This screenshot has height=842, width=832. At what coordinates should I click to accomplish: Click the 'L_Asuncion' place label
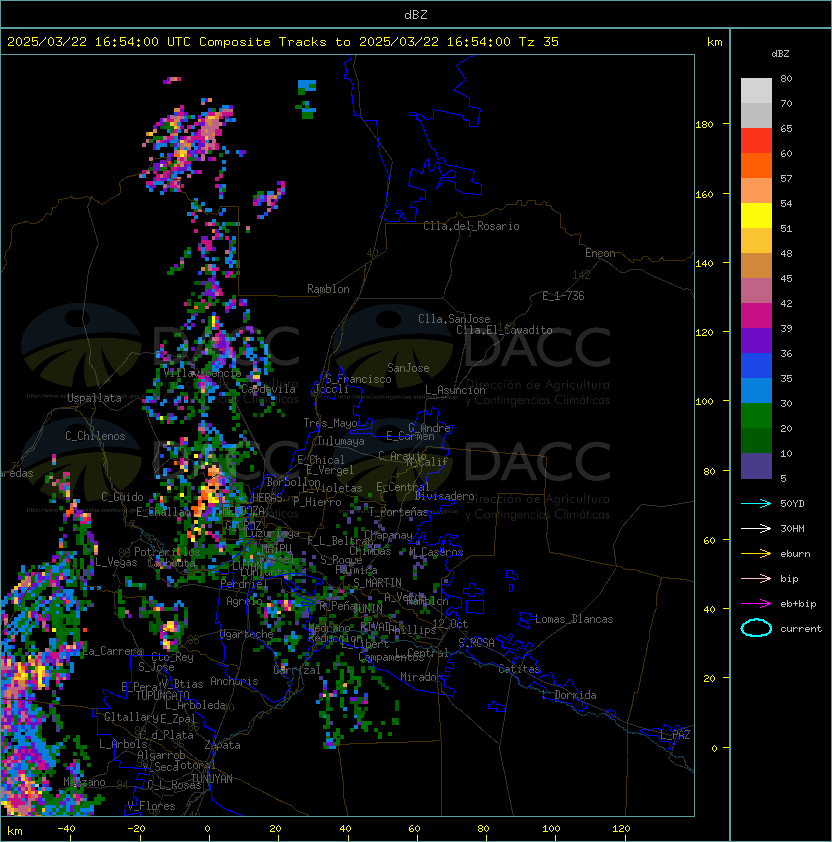point(455,390)
